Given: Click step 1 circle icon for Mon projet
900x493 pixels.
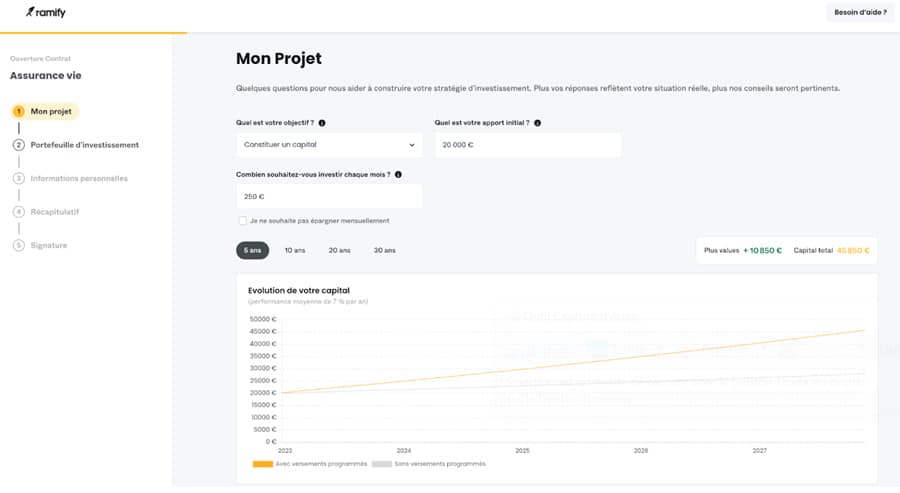Looking at the screenshot, I should [x=19, y=111].
